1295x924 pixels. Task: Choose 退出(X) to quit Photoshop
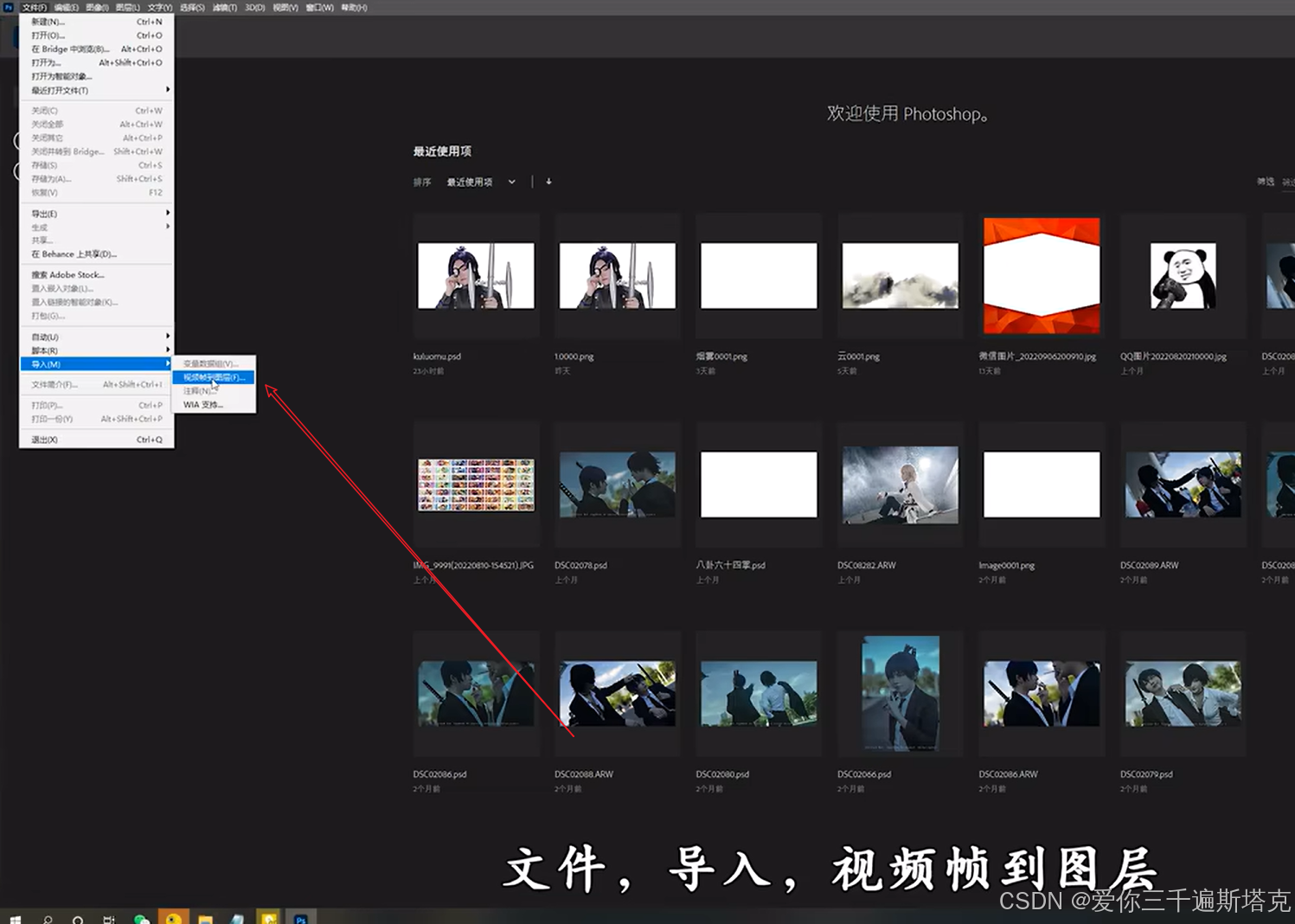(97, 440)
